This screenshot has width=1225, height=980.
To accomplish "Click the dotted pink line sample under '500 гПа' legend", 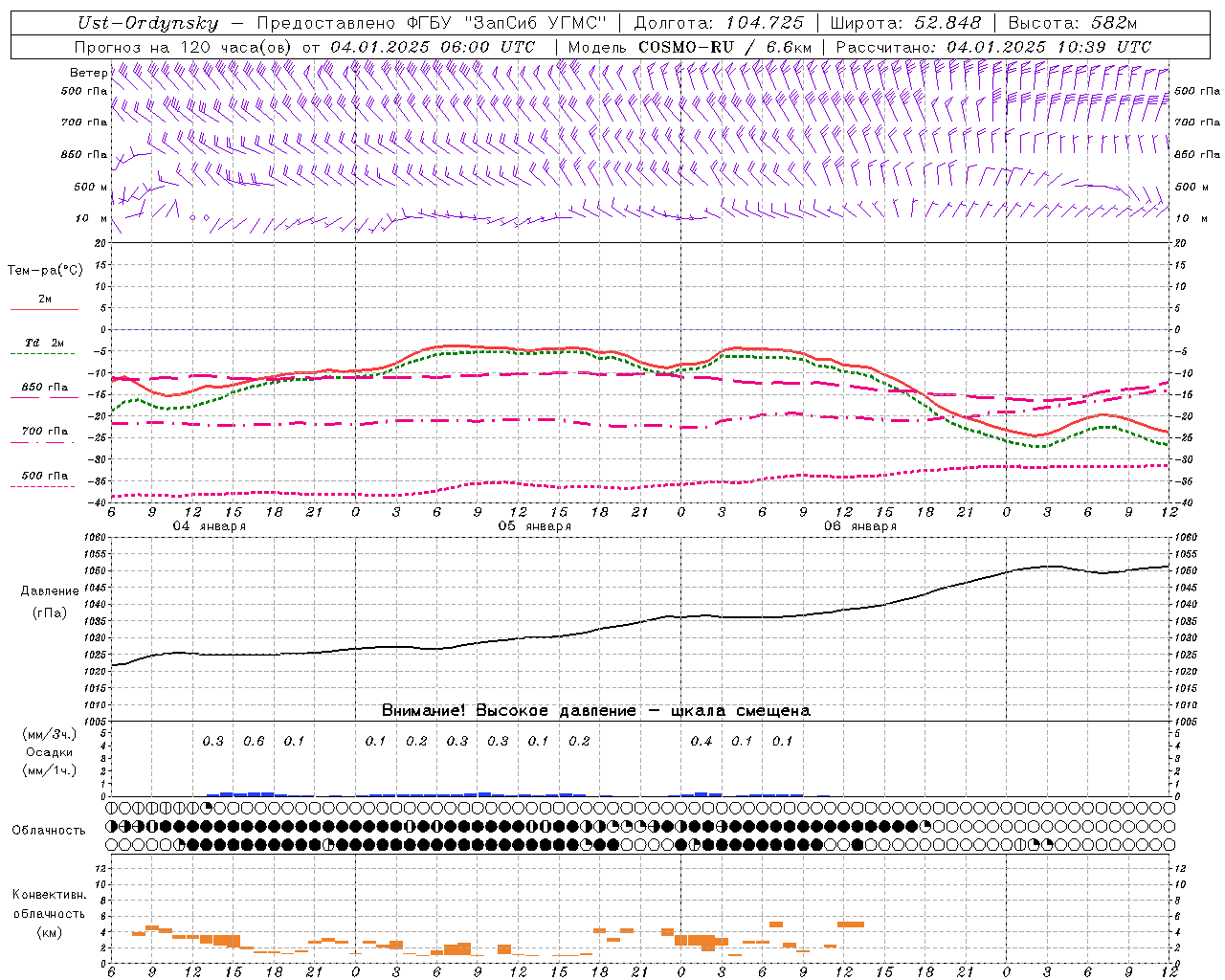I will point(43,487).
